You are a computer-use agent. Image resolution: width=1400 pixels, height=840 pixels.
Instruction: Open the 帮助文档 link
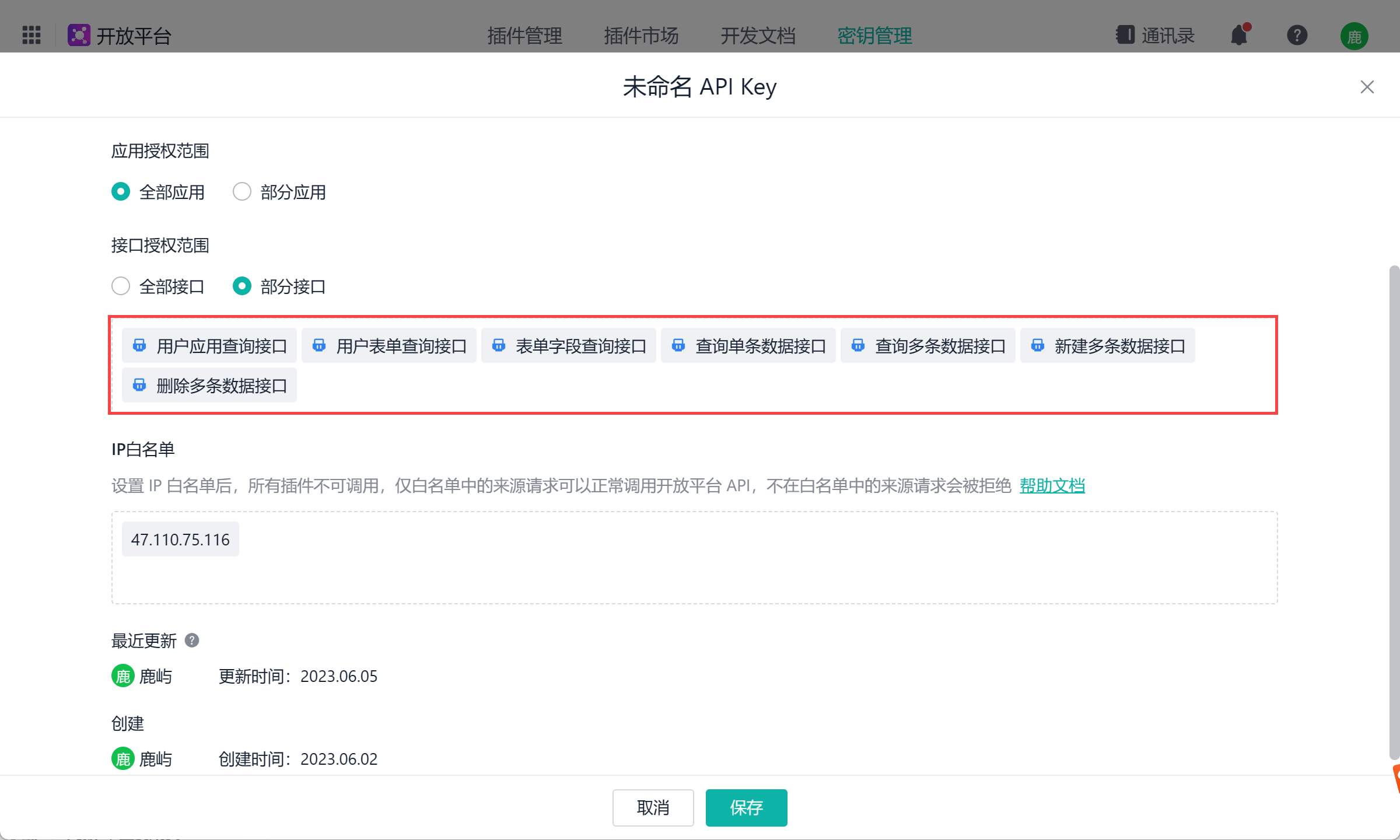point(1052,485)
